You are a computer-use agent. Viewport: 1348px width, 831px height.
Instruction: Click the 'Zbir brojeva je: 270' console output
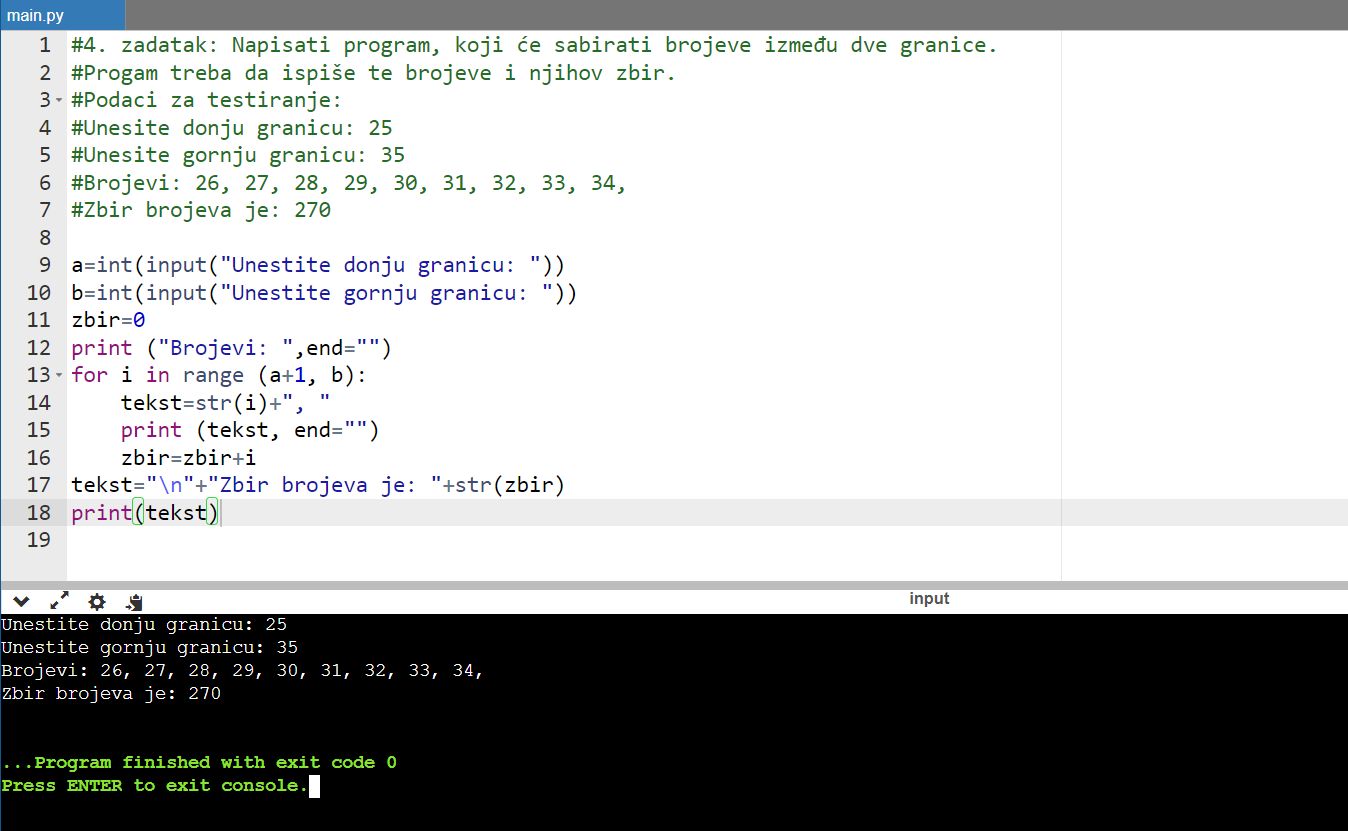coord(111,693)
